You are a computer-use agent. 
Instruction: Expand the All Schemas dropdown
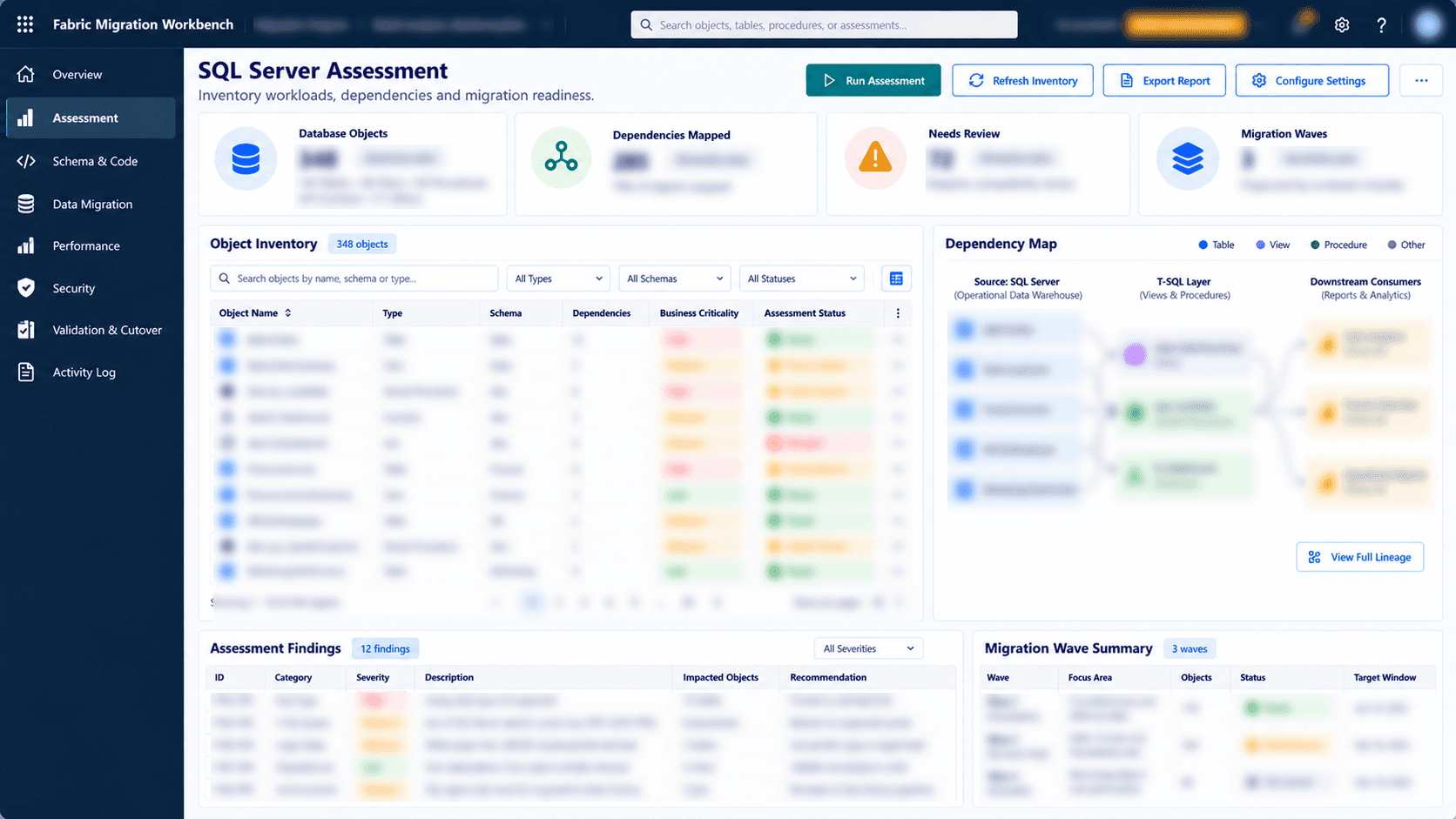(674, 279)
